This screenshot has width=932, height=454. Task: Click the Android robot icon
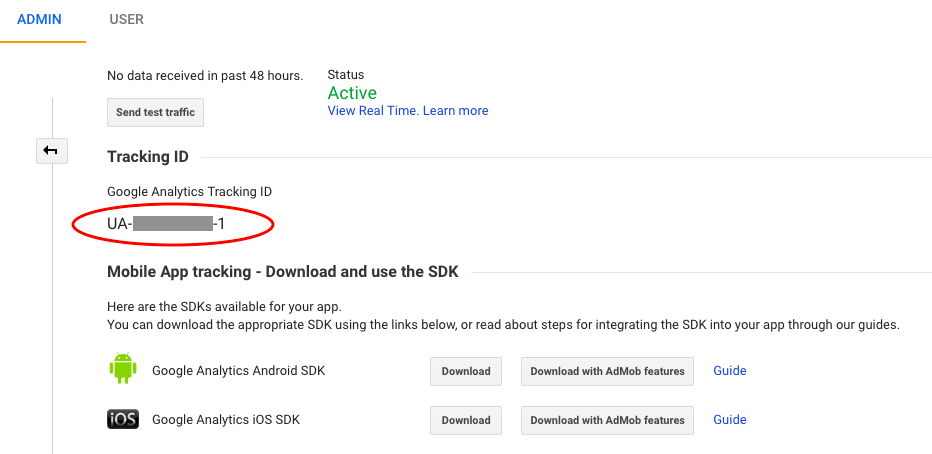[x=123, y=368]
